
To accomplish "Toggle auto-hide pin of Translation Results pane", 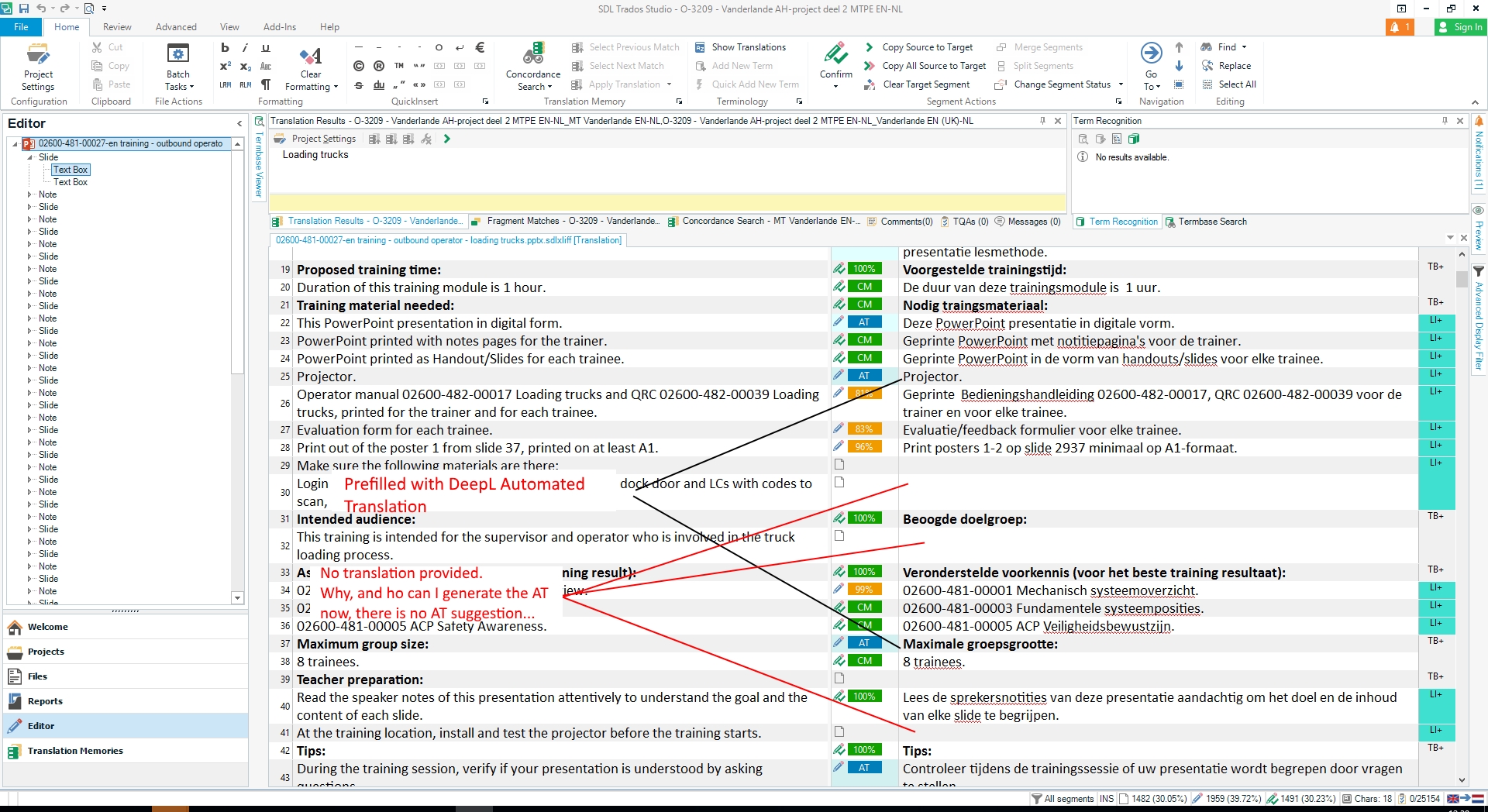I will (1042, 121).
